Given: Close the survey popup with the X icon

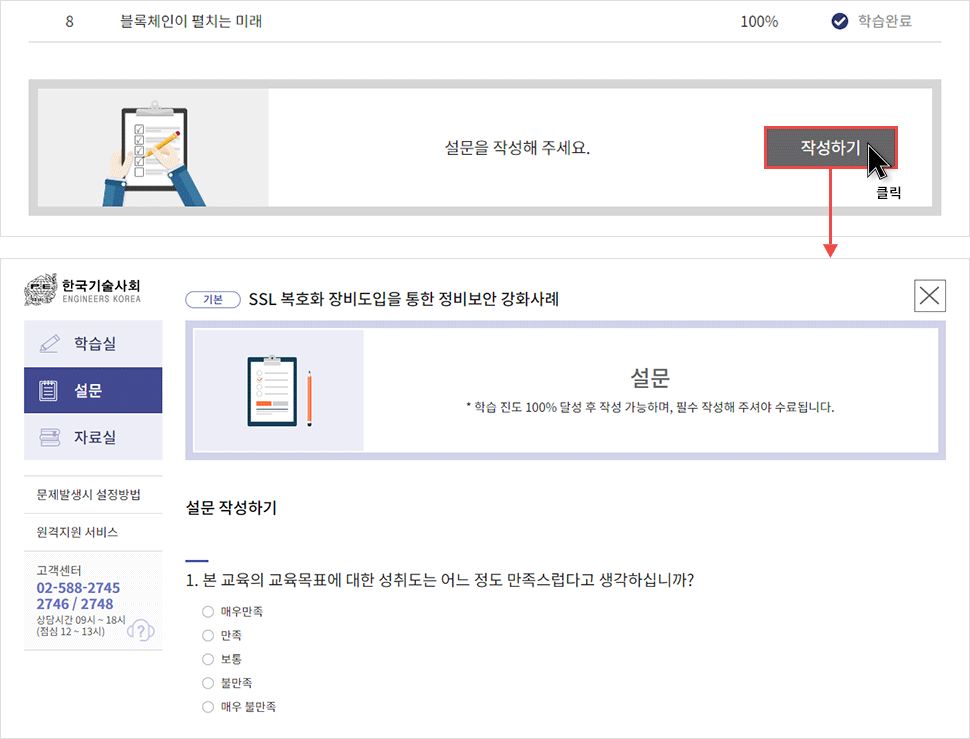Looking at the screenshot, I should click(929, 294).
